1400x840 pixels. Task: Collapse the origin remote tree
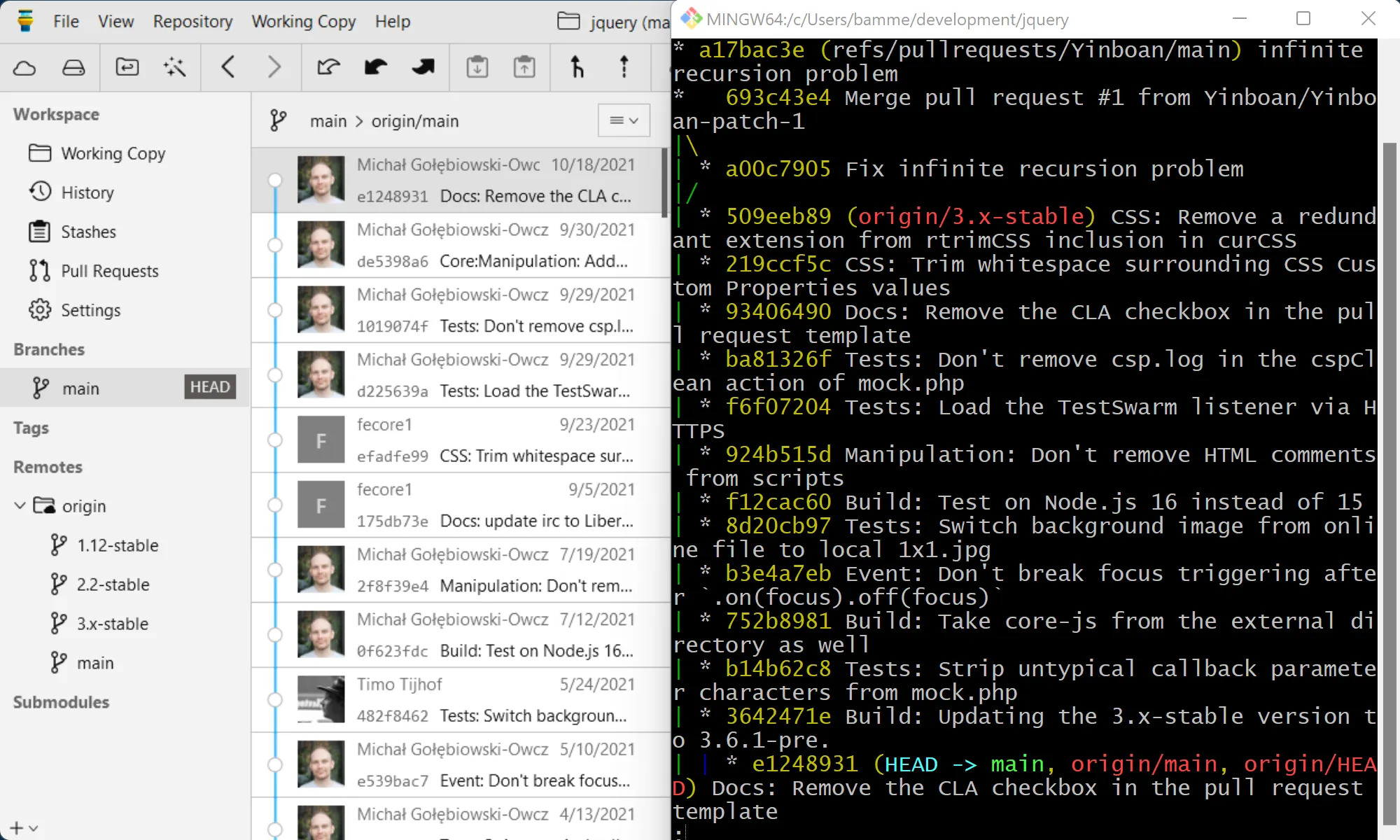(x=20, y=505)
